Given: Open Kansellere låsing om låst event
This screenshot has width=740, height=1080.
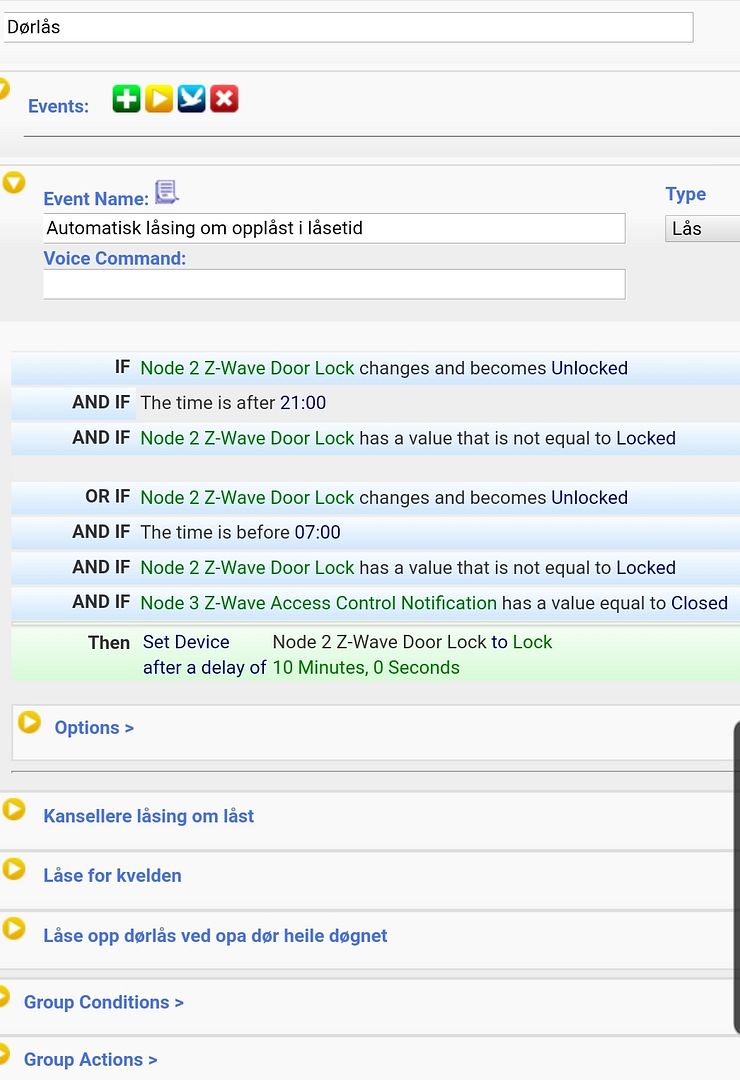Looking at the screenshot, I should (x=149, y=816).
